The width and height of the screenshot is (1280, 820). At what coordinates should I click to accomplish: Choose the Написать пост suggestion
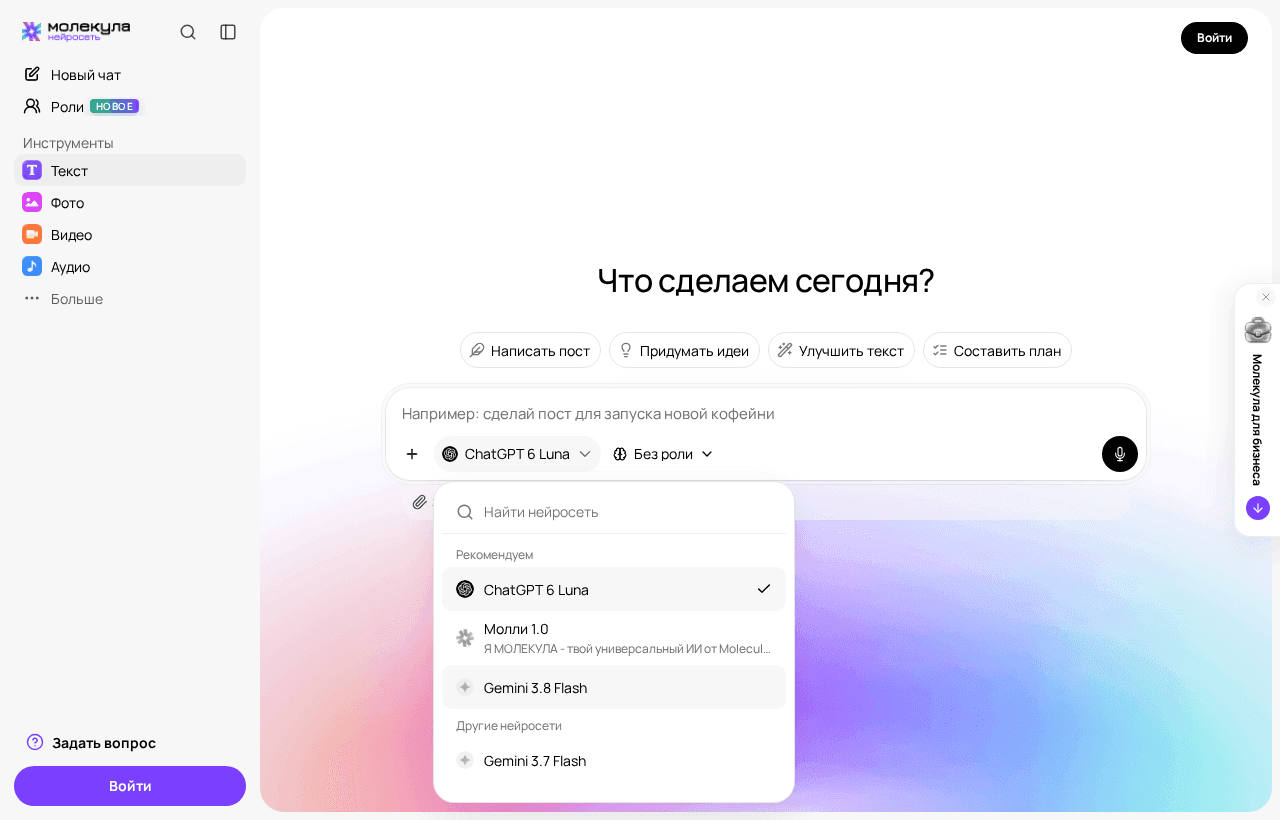point(530,350)
